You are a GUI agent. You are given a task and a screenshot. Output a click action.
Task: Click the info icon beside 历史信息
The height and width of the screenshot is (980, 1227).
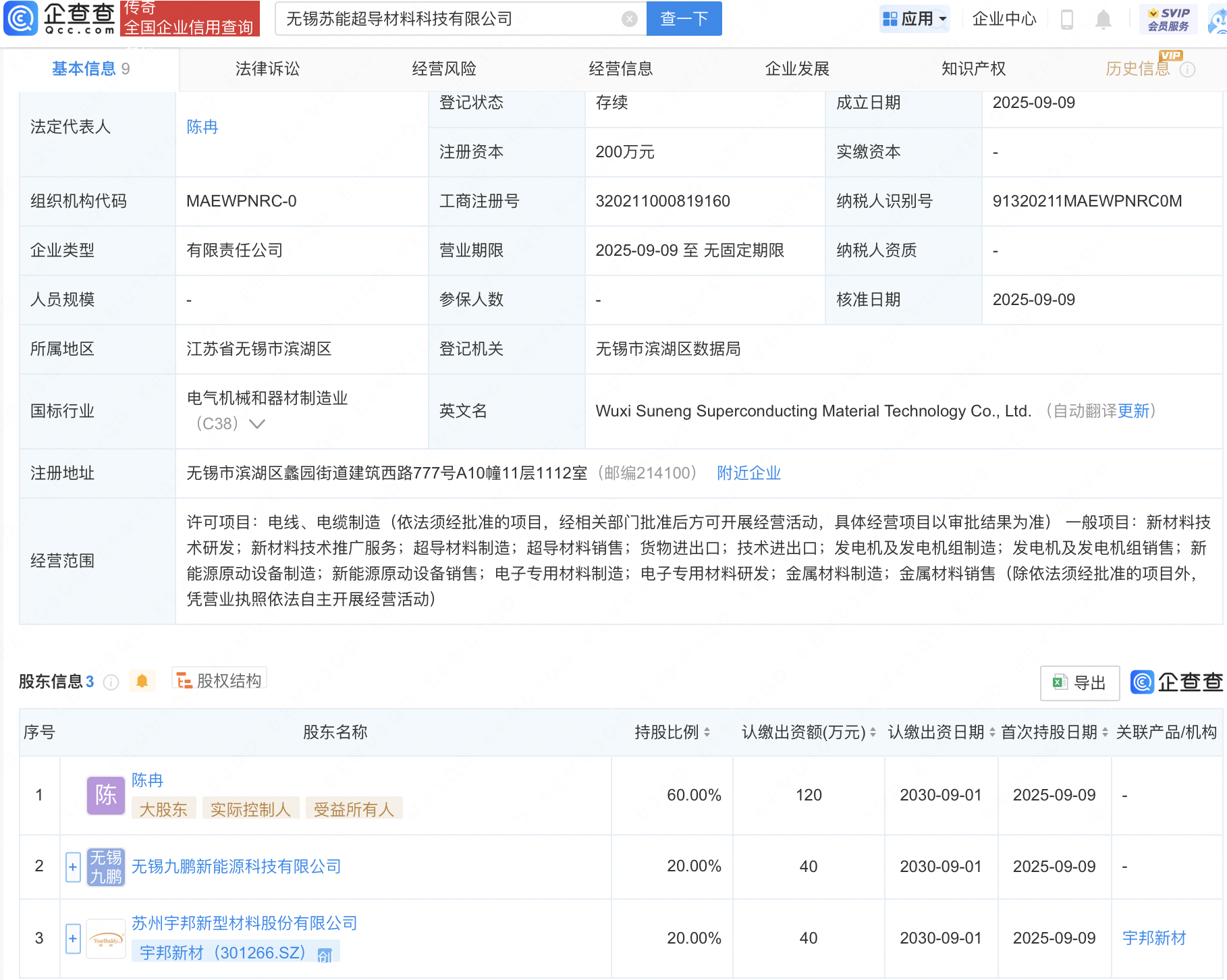click(x=1187, y=70)
